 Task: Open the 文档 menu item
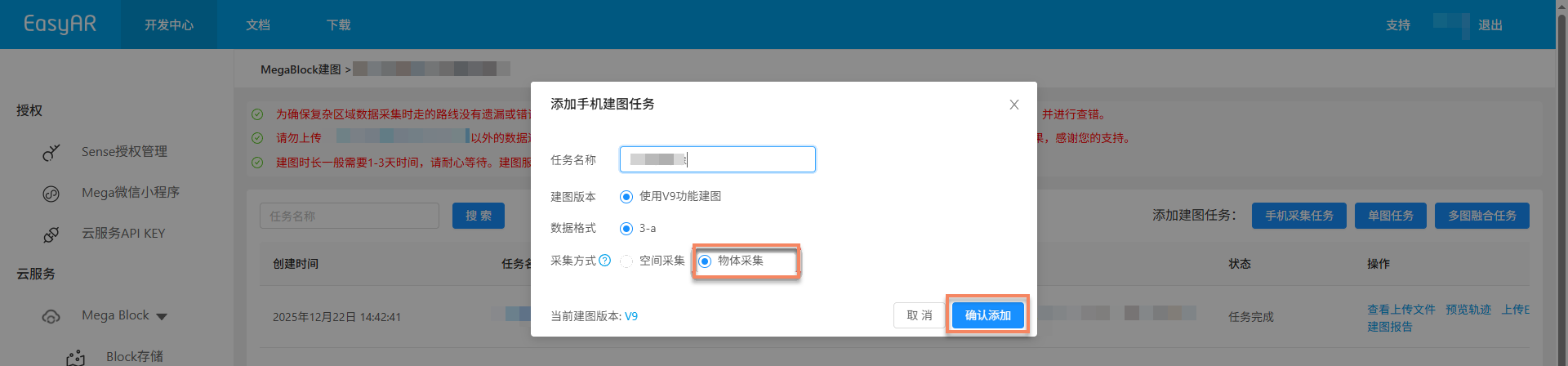coord(258,25)
